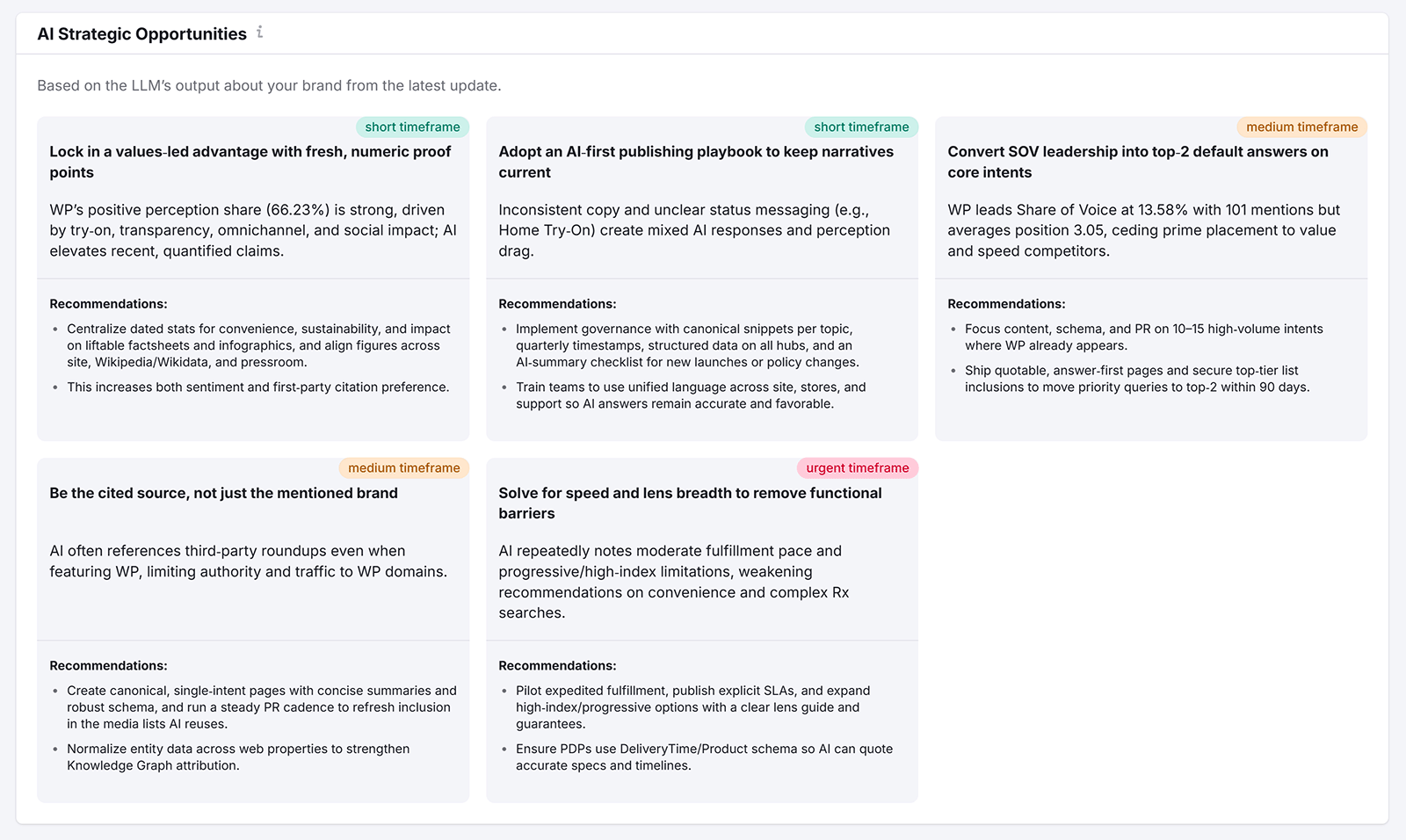
Task: Select the medium timeframe badge on the SOV card
Action: [x=1301, y=127]
